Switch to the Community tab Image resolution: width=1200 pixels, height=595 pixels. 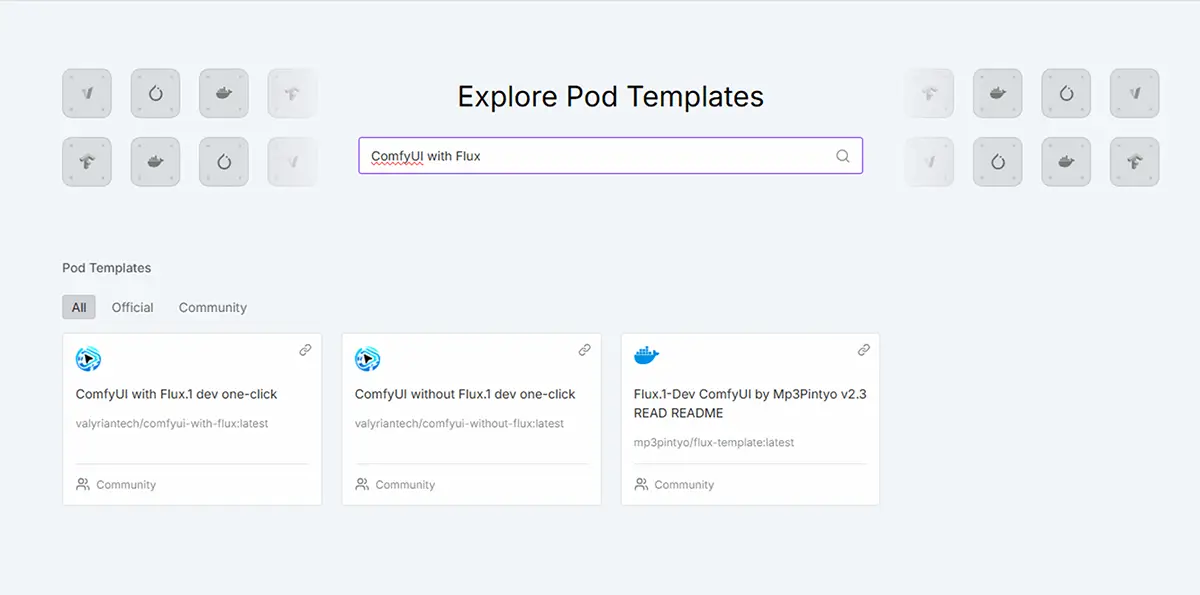point(213,307)
